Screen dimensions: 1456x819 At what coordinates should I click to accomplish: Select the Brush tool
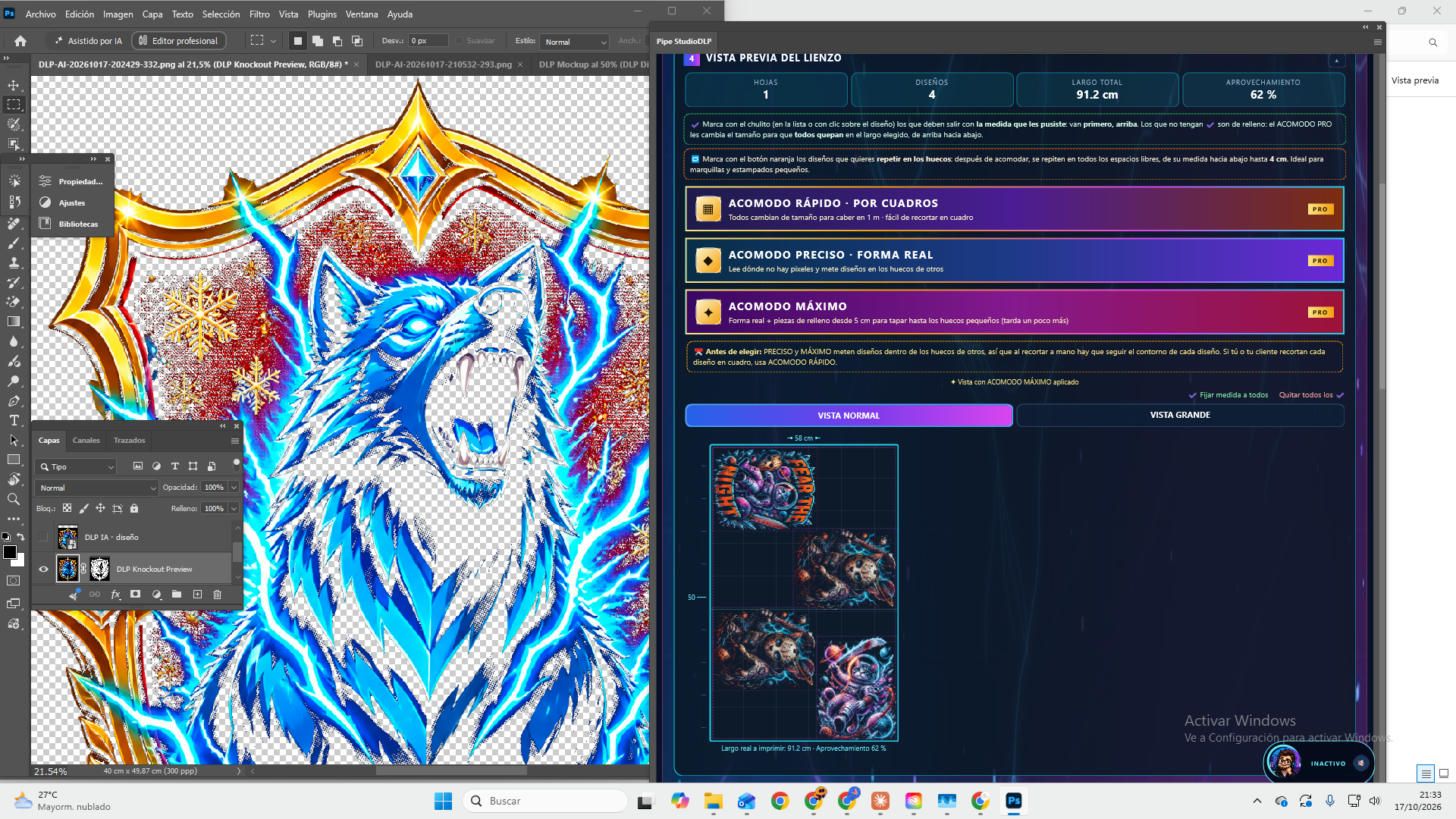[x=14, y=243]
